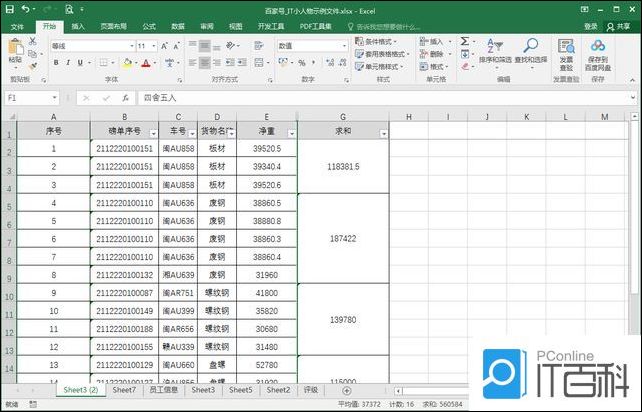Viewport: 642px width, 412px height.
Task: Click the Increase Indent icon
Action: point(242,62)
